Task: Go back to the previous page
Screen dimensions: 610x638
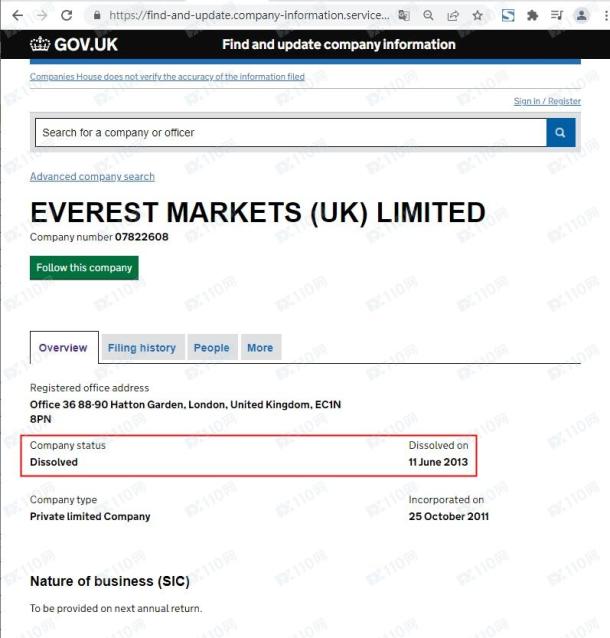Action: click(x=17, y=15)
